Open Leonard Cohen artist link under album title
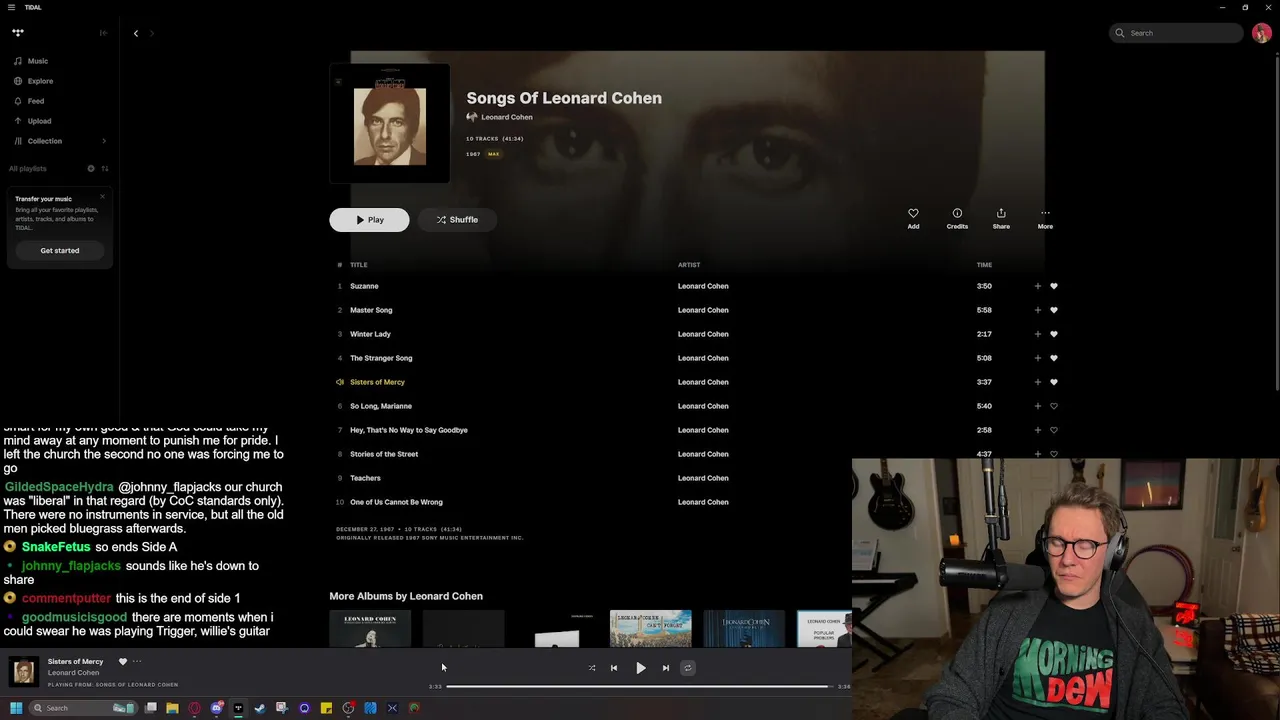The height and width of the screenshot is (720, 1280). click(x=507, y=117)
